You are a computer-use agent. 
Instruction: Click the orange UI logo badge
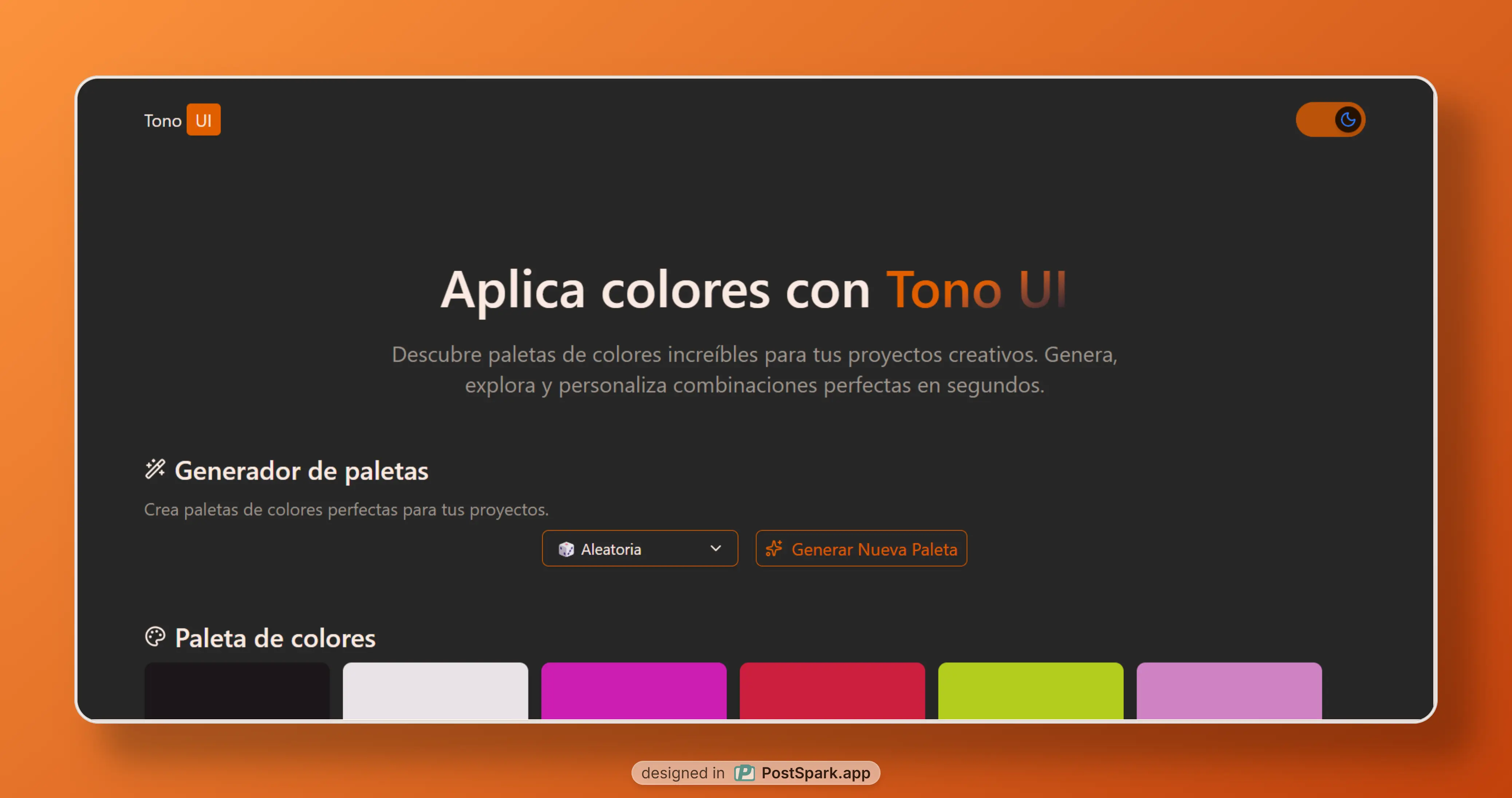point(203,120)
